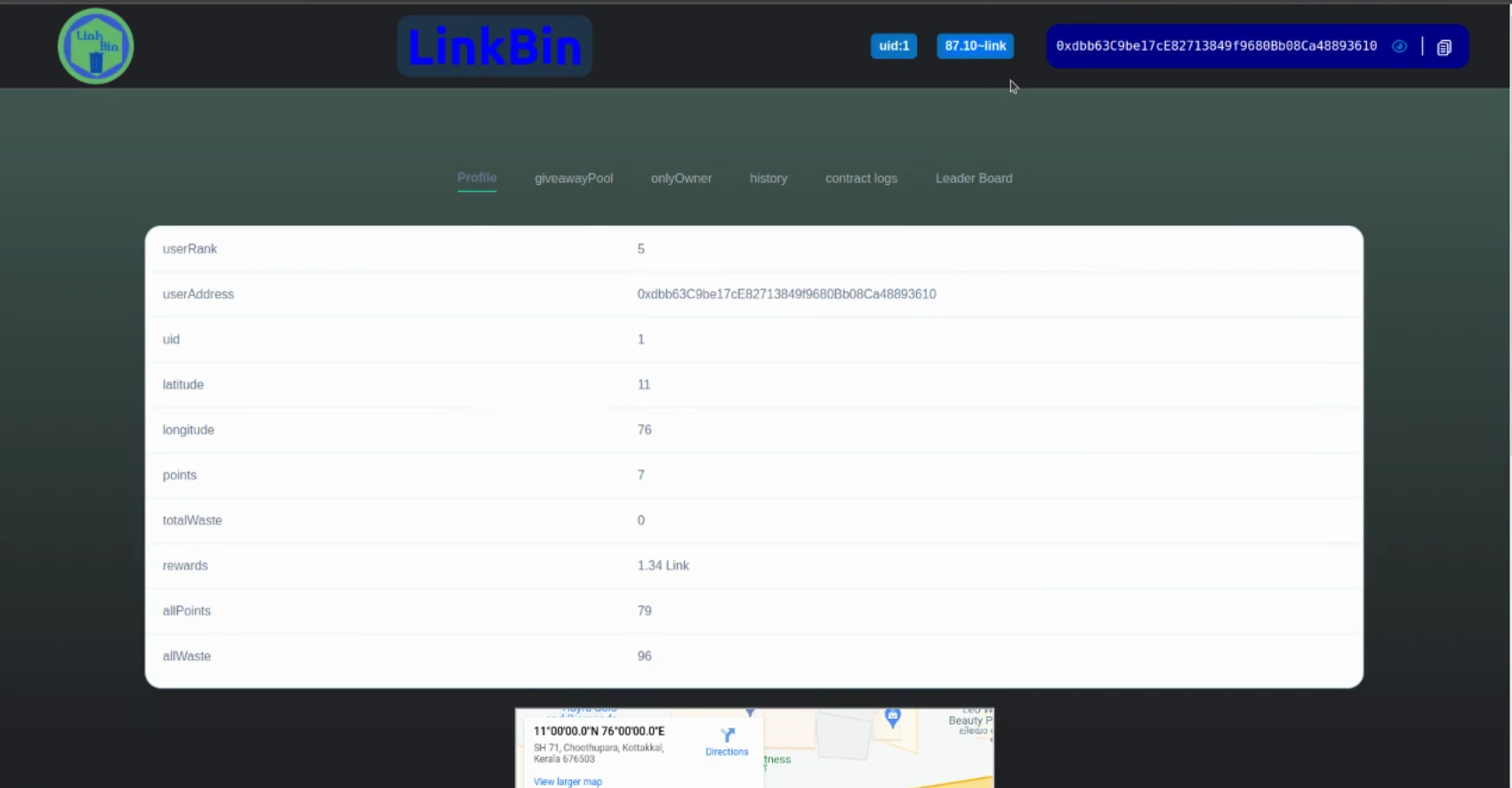Select the latitude row label
The width and height of the screenshot is (1512, 788).
[183, 385]
